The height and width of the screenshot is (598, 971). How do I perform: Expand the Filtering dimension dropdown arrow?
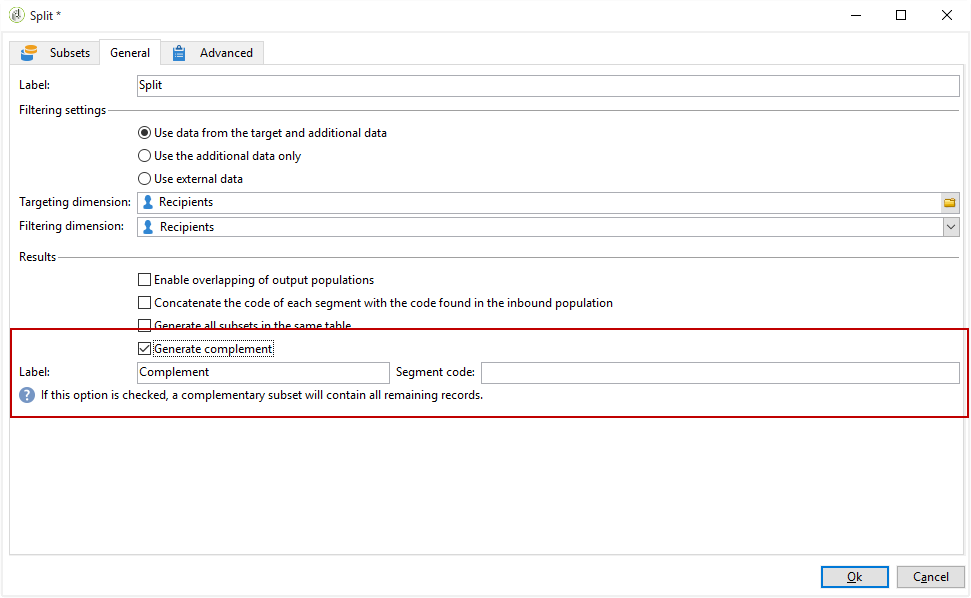(951, 227)
